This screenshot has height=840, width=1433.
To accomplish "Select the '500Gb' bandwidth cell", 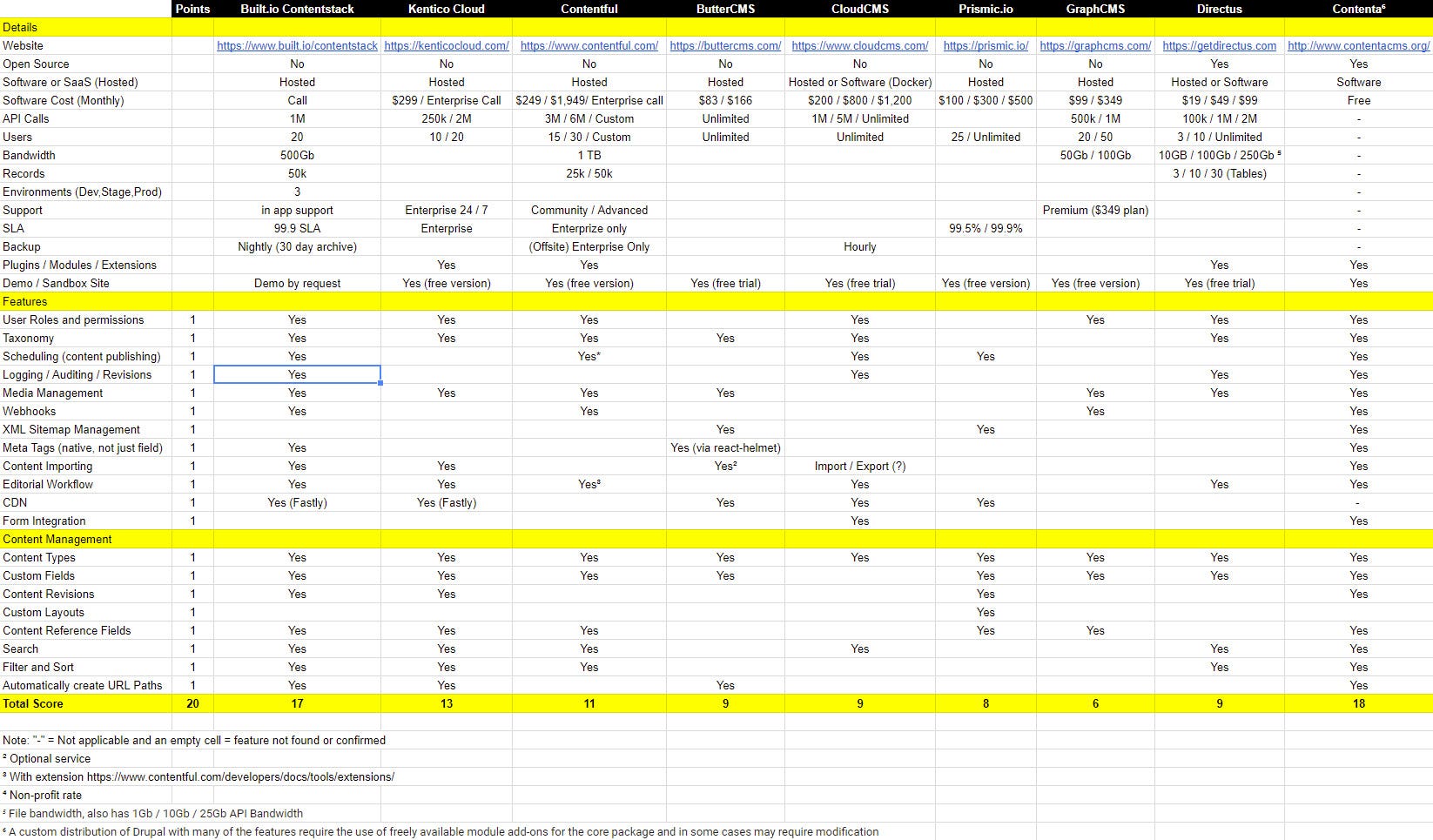I will tap(298, 155).
